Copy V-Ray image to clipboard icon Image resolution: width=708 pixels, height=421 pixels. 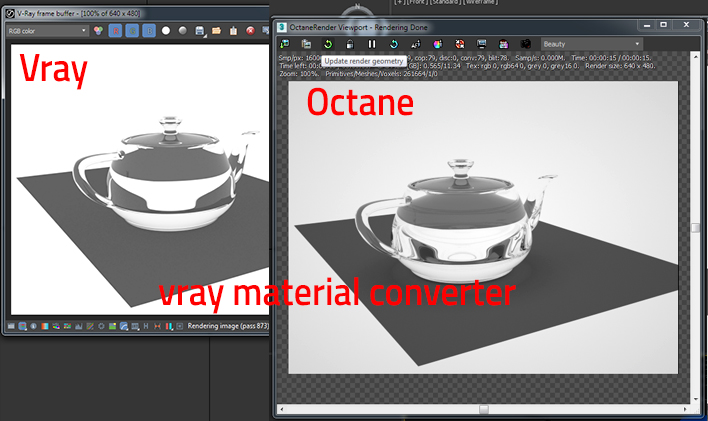[233, 31]
